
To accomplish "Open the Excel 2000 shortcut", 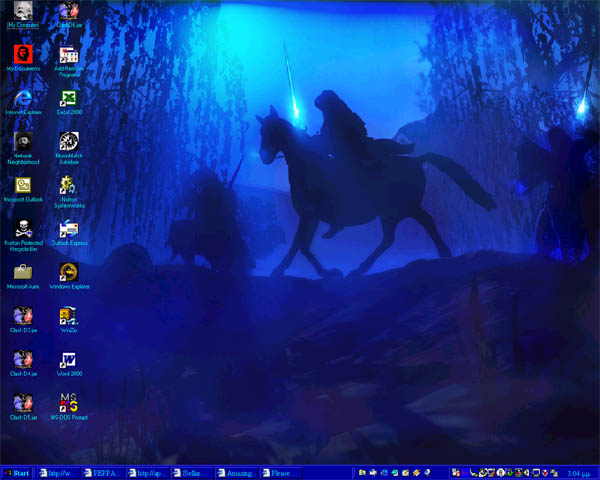I will 69,102.
